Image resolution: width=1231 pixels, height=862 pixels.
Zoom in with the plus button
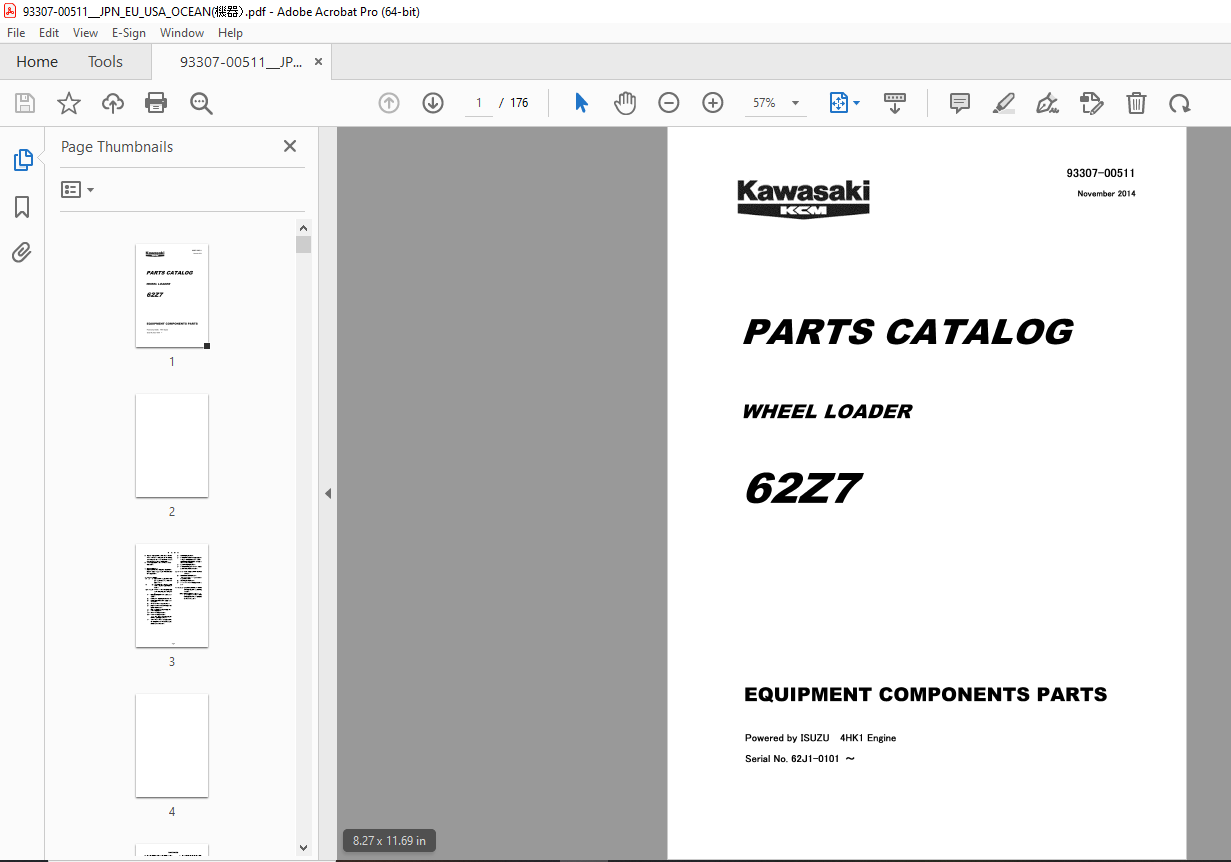713,103
